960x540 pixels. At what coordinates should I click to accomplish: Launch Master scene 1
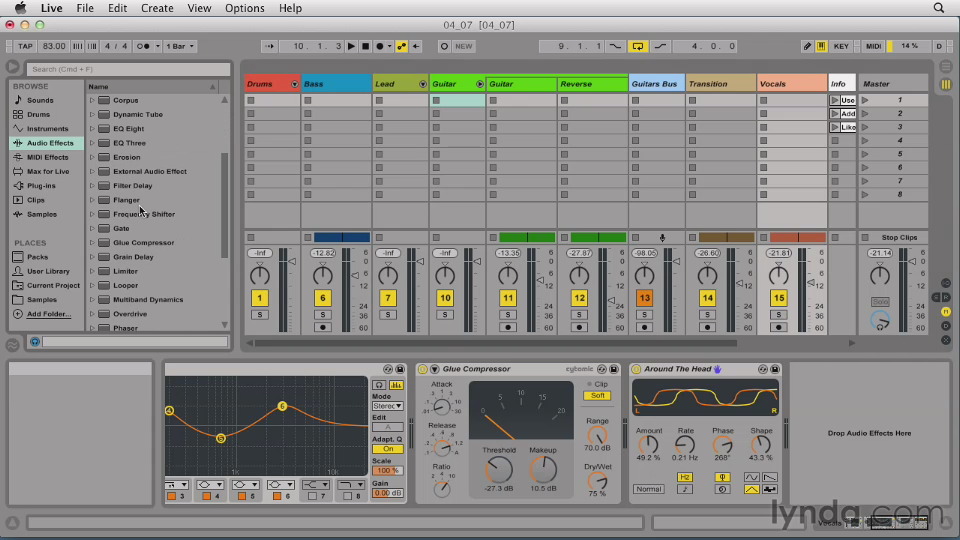pos(865,100)
